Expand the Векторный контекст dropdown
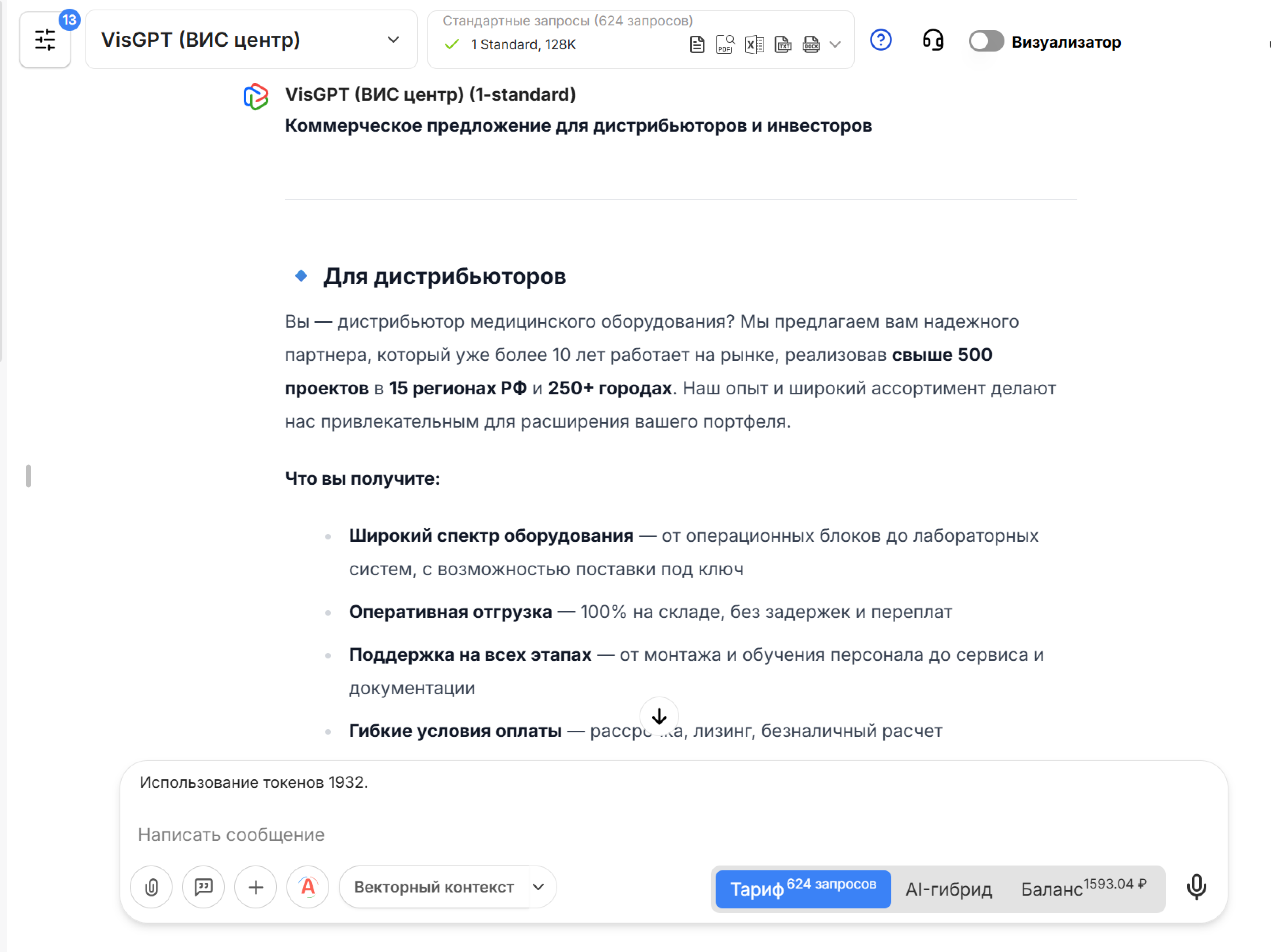 [539, 887]
